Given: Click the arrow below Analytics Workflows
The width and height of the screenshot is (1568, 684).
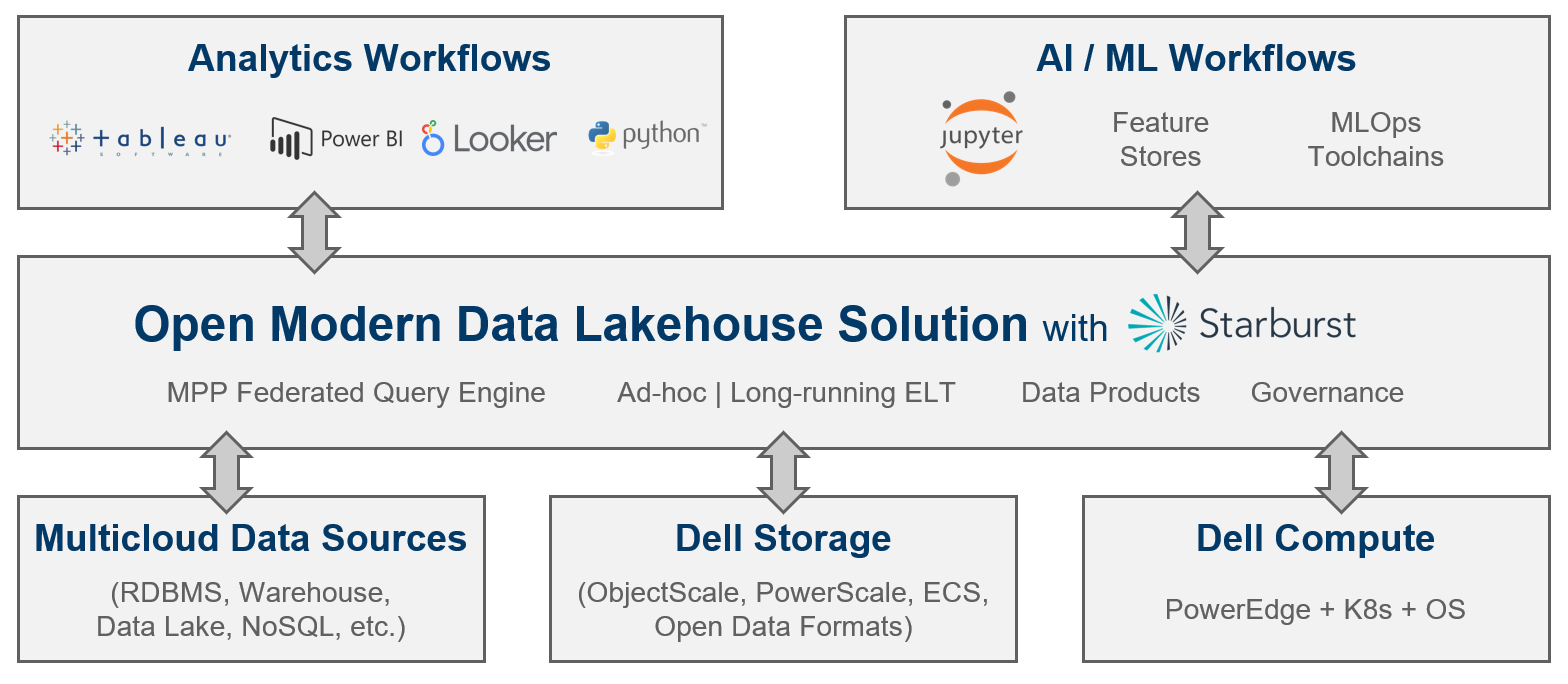Looking at the screenshot, I should point(314,232).
